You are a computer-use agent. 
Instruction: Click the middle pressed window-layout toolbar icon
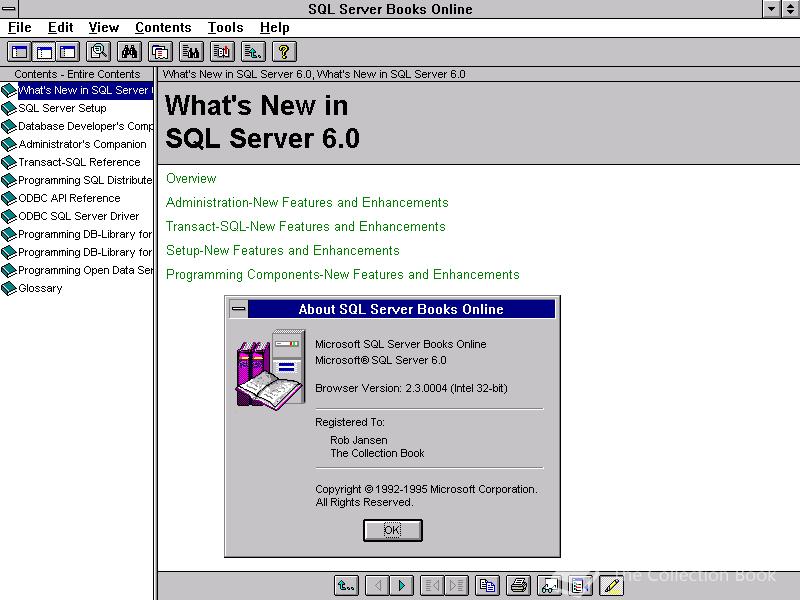pyautogui.click(x=44, y=52)
